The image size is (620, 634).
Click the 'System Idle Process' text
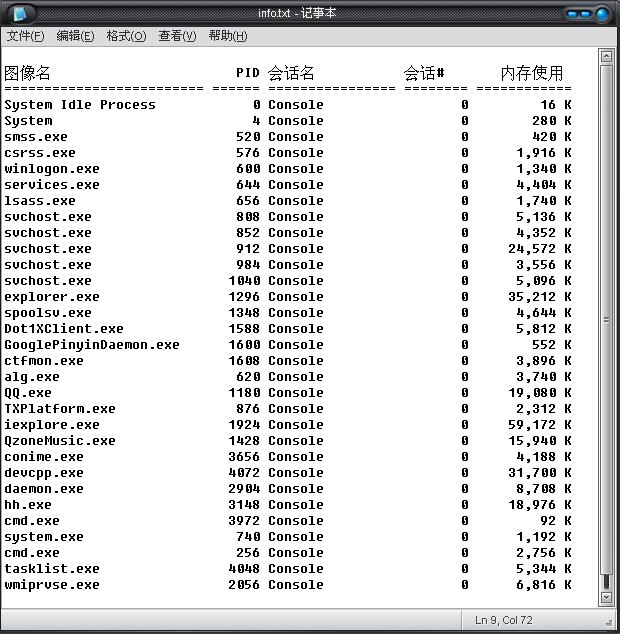point(80,105)
